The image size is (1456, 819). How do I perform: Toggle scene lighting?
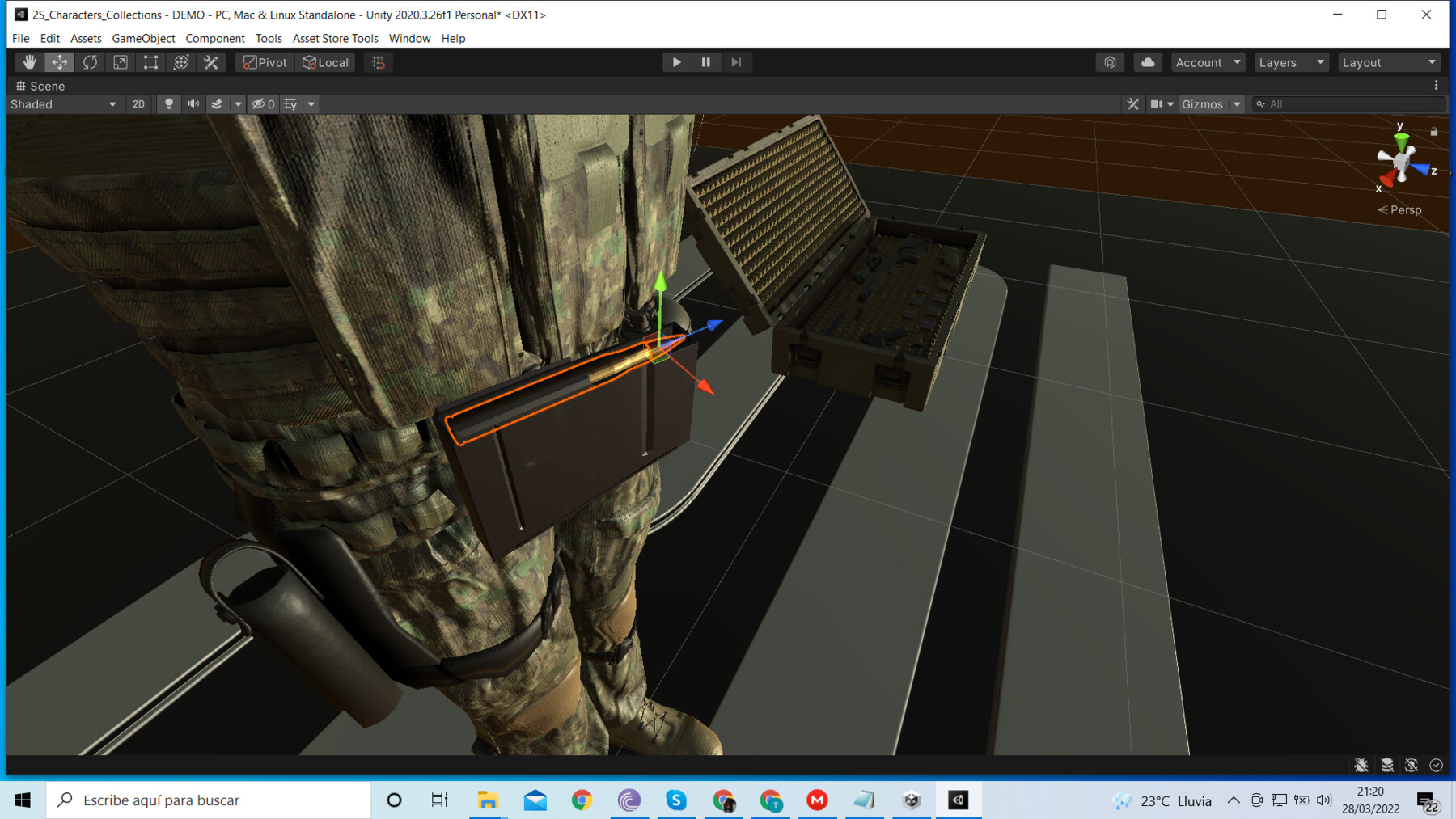point(168,104)
